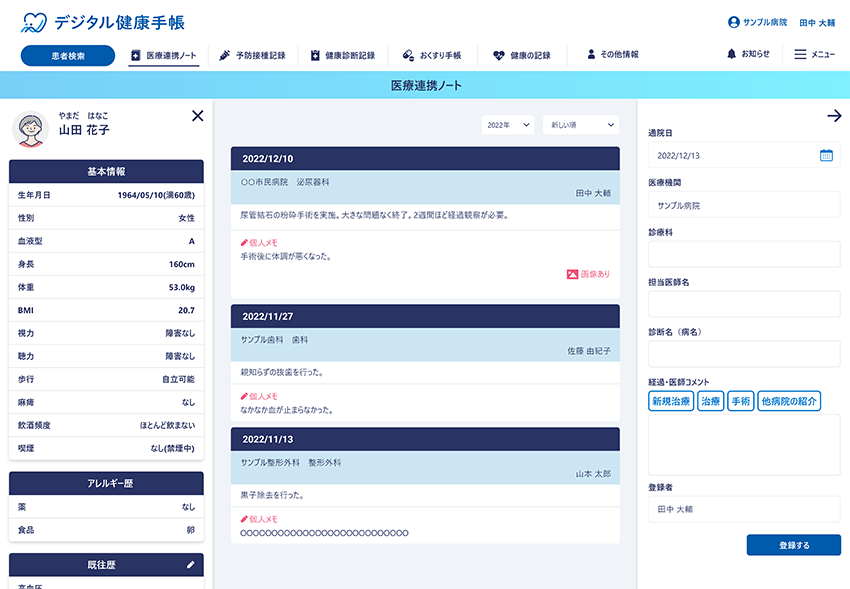Click the 2022/11/13 entry header
Viewport: 850px width, 589px height.
(425, 439)
